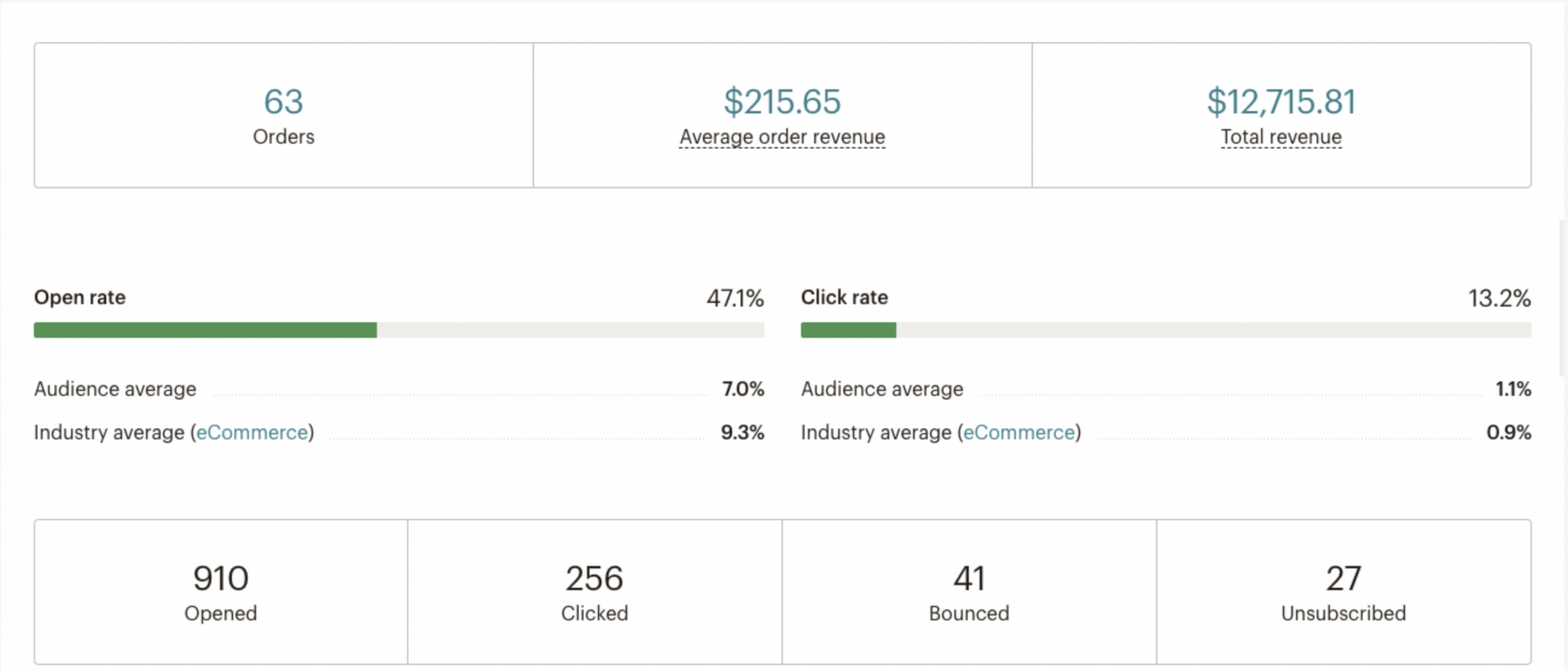
Task: Click the 13.2% click rate value
Action: (1499, 298)
